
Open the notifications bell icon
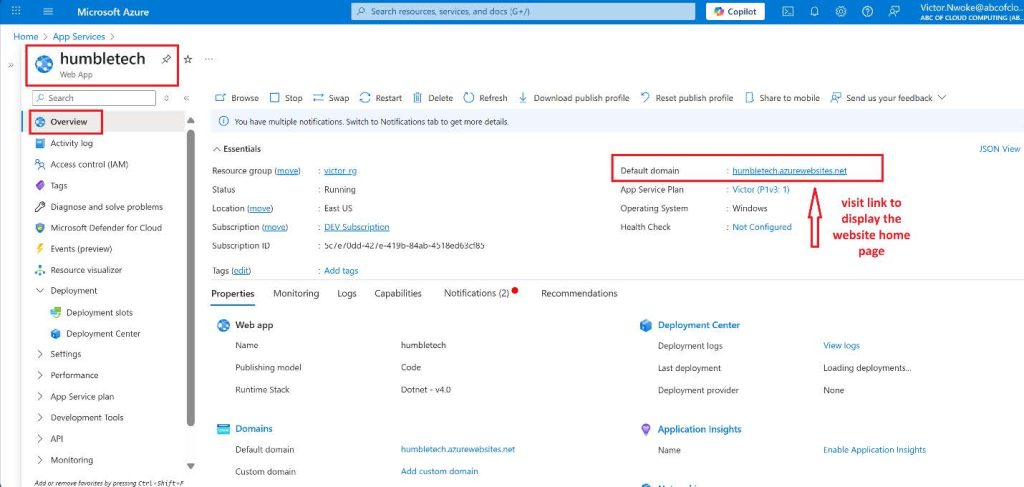814,12
